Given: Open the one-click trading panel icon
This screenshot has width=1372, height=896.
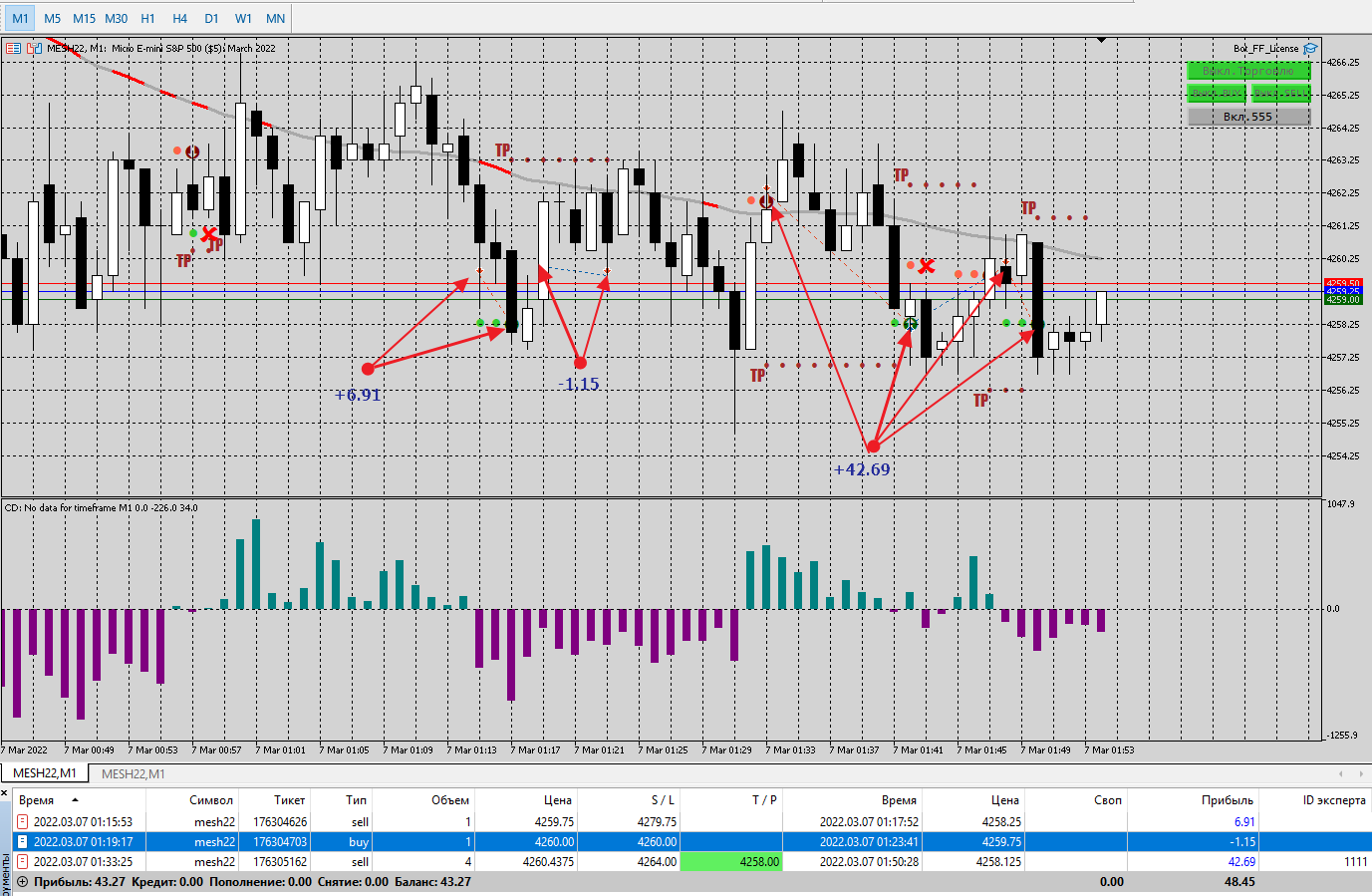Looking at the screenshot, I should pyautogui.click(x=13, y=48).
